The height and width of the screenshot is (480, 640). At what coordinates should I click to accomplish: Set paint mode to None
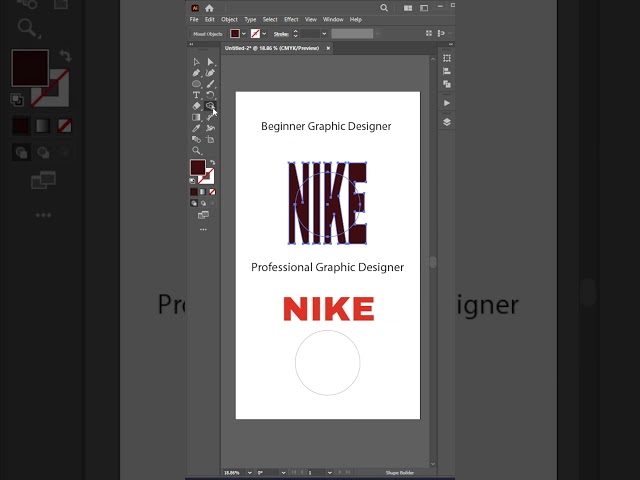coord(212,192)
